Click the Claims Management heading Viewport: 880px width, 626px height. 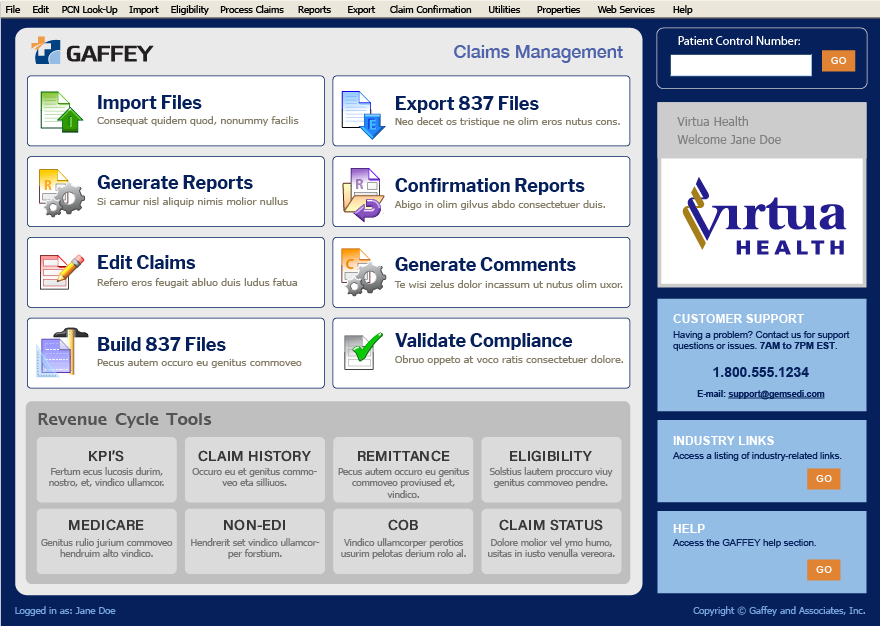pyautogui.click(x=538, y=52)
